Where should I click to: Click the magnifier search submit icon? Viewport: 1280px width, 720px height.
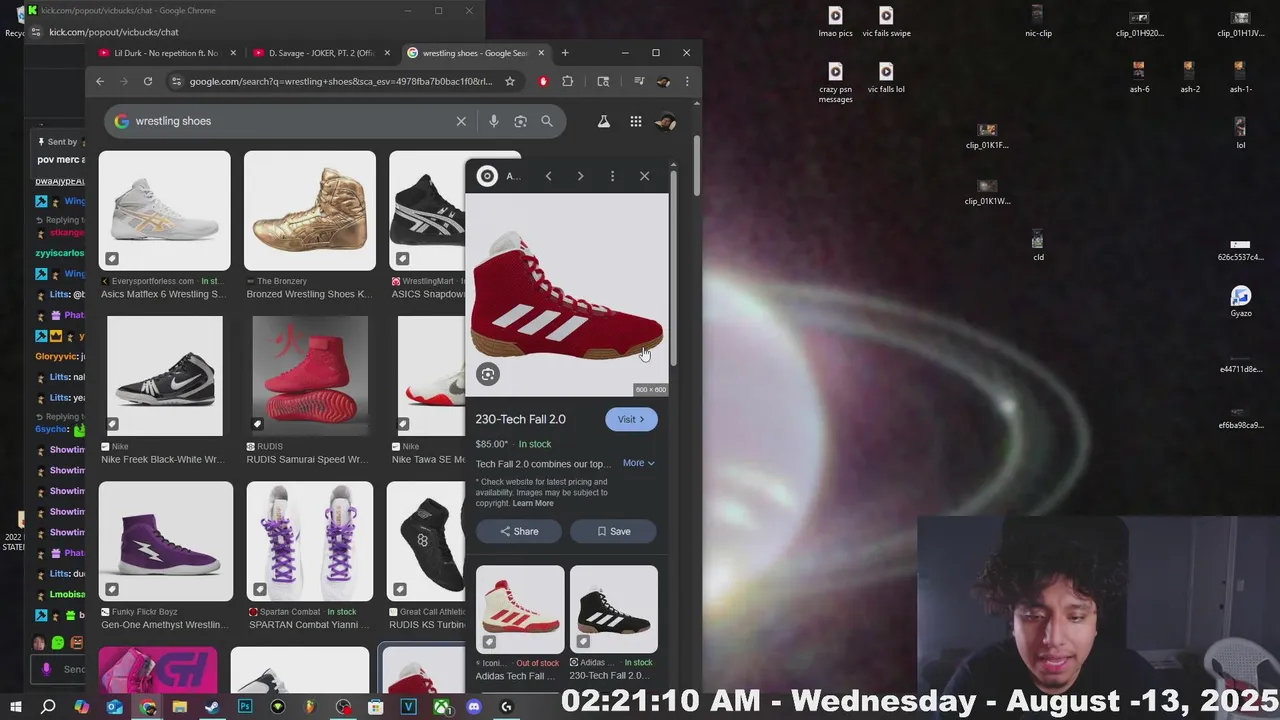tap(547, 121)
